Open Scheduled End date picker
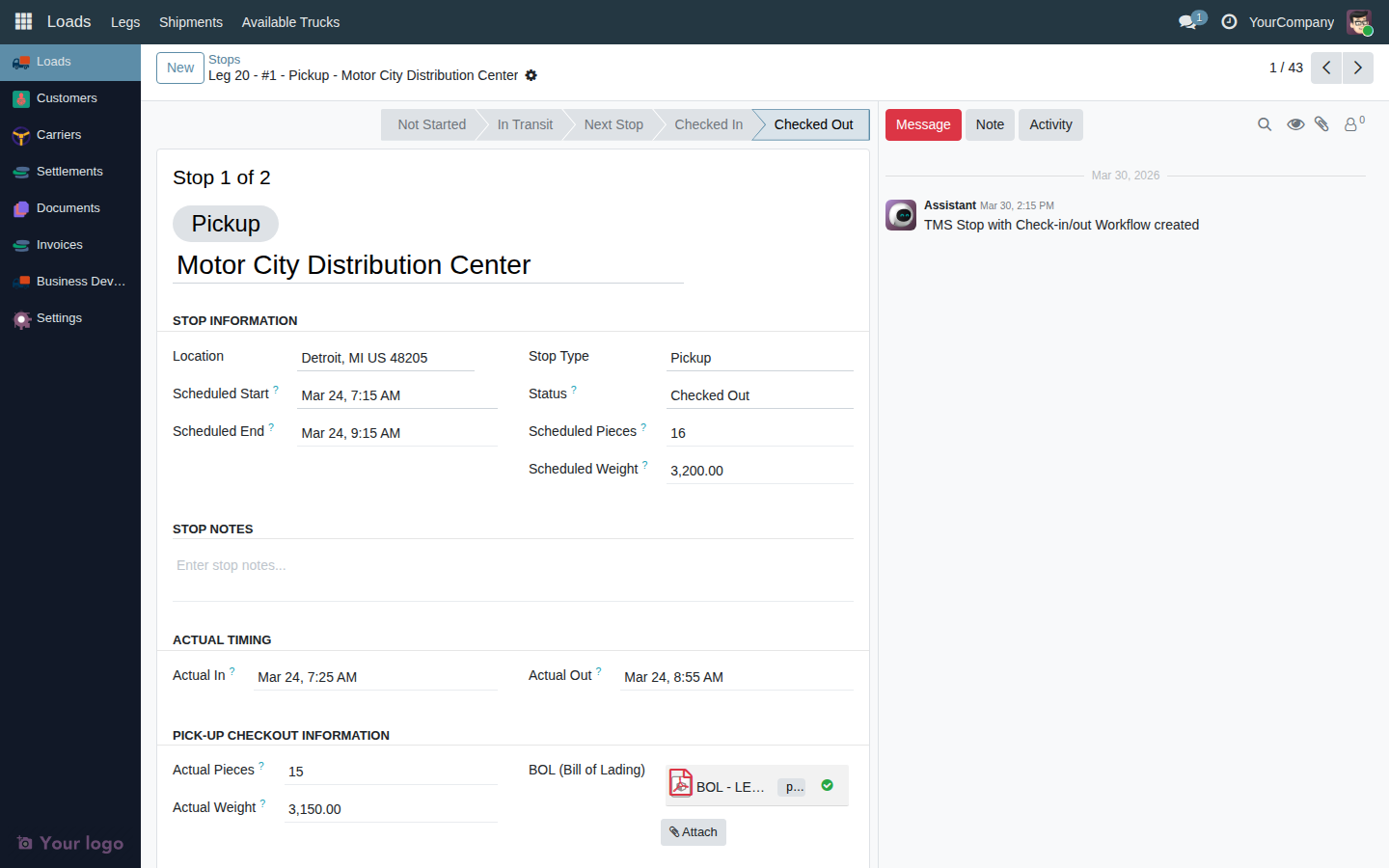 [397, 433]
